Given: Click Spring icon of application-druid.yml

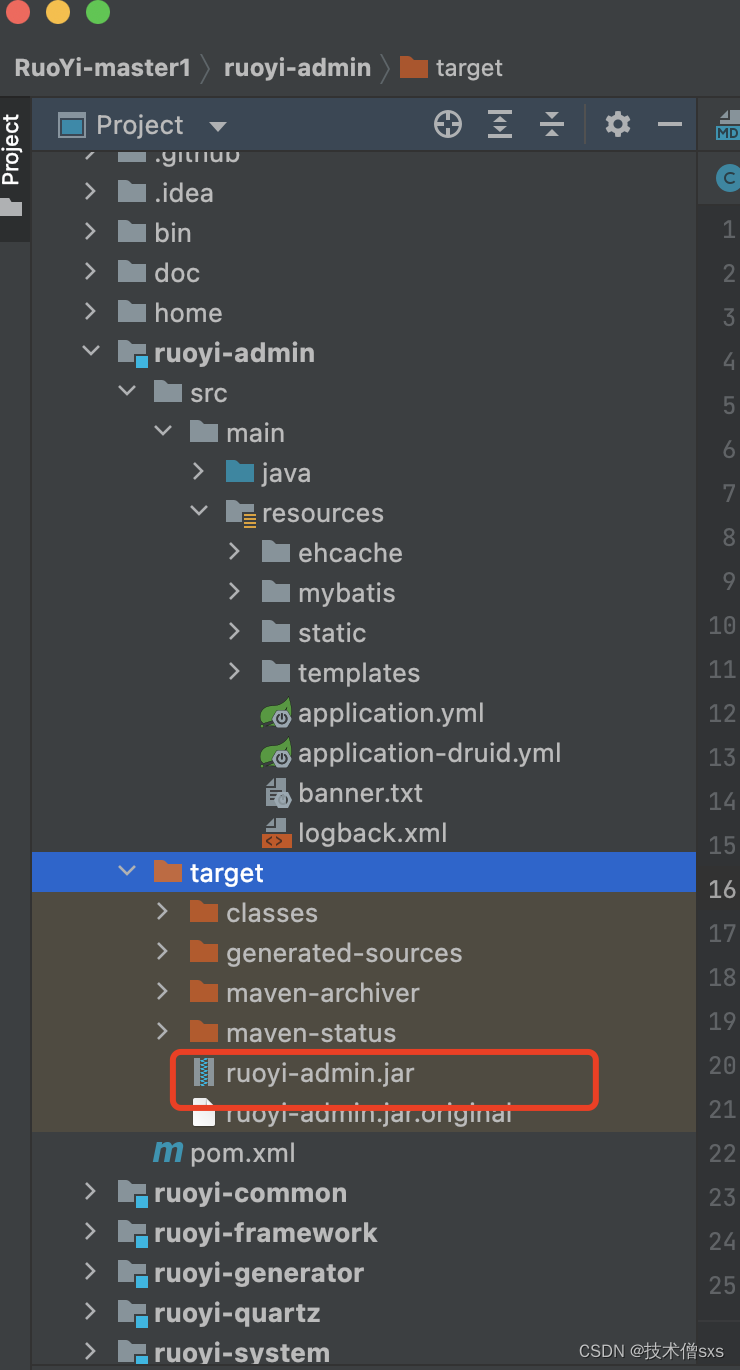Looking at the screenshot, I should click(276, 753).
